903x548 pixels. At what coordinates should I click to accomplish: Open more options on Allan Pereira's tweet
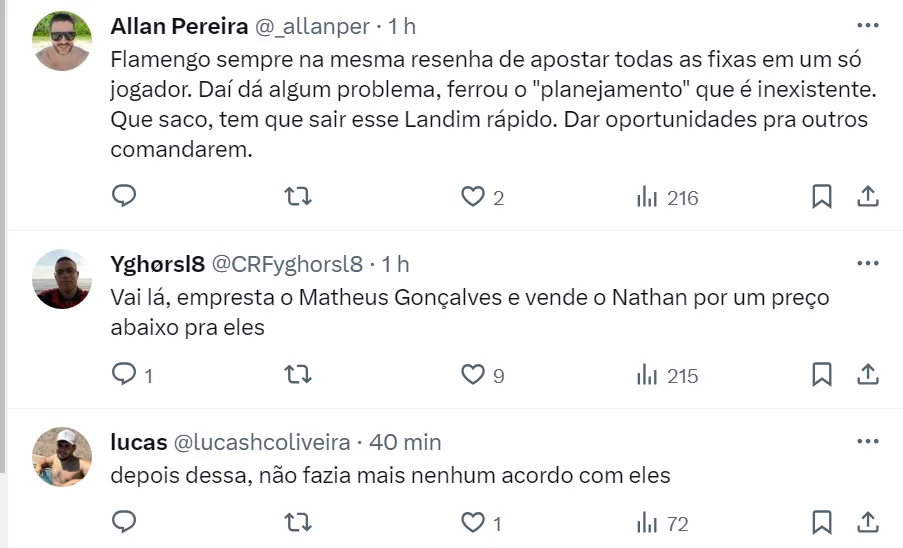click(x=868, y=25)
